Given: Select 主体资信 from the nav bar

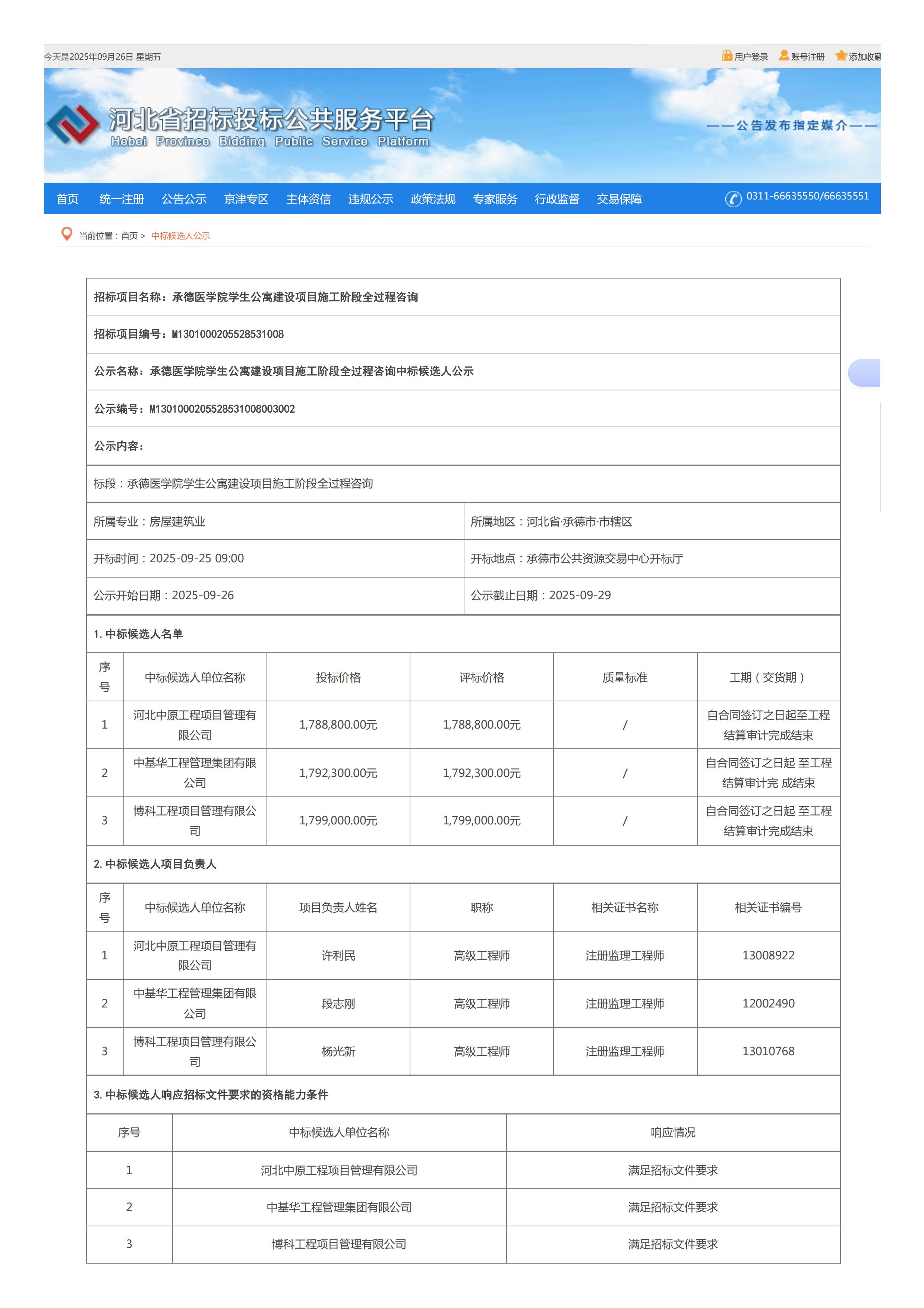Looking at the screenshot, I should click(308, 199).
